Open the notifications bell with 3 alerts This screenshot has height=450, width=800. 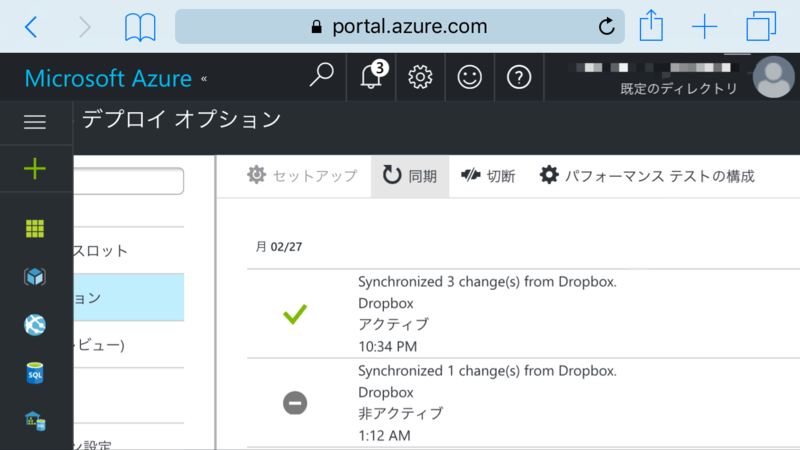(371, 77)
